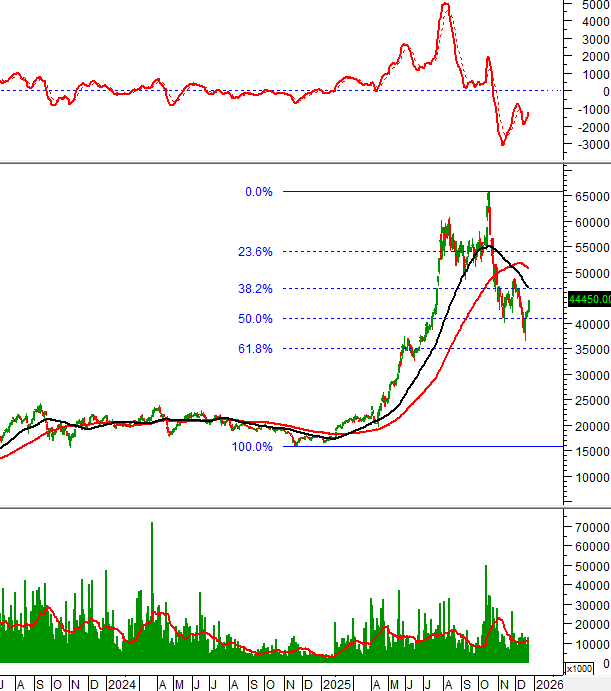Click the x1000 volume scale box
611x691 pixels.
pyautogui.click(x=579, y=669)
